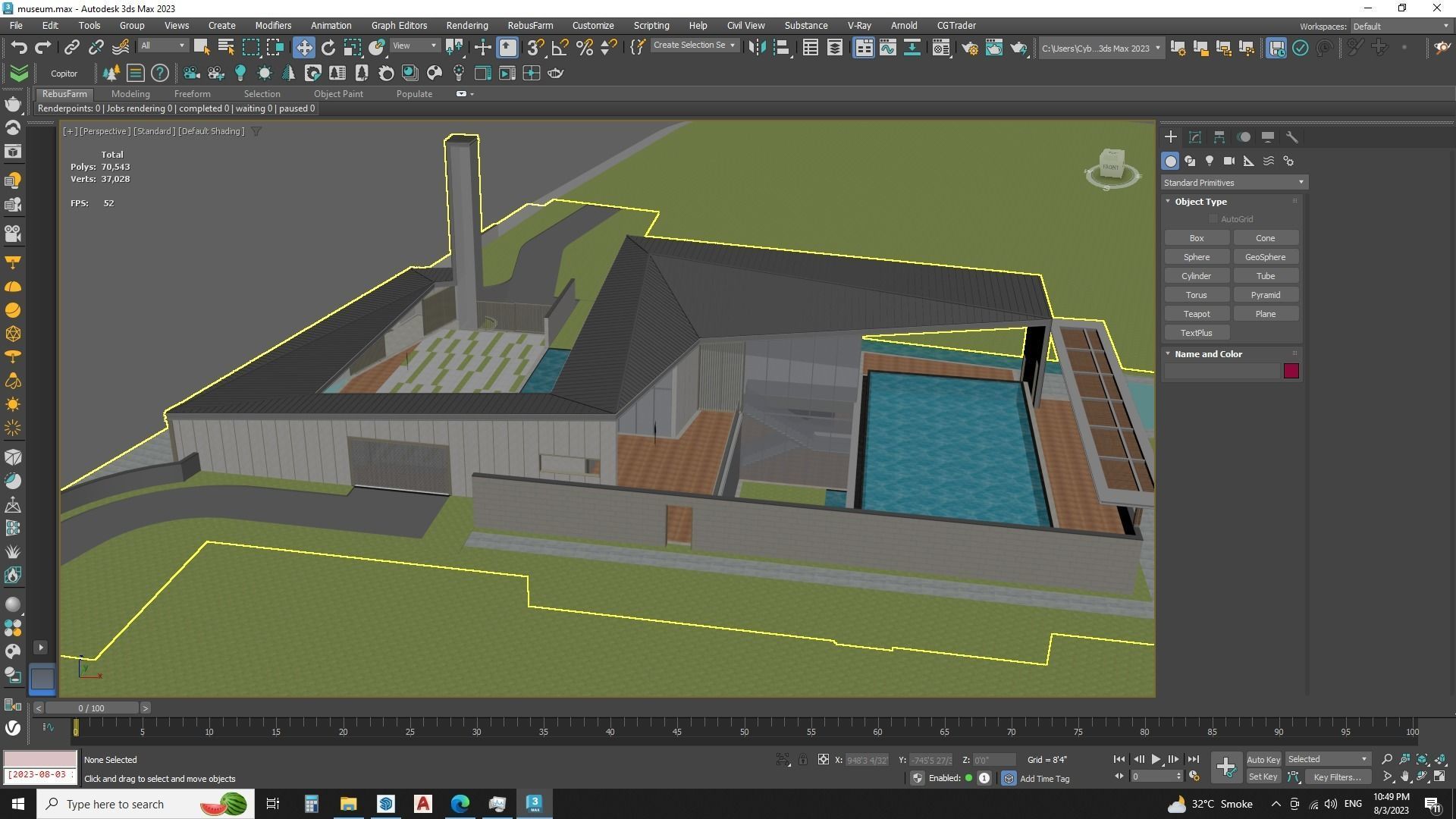Screen dimensions: 1456x819
Task: Select the Lights category icon
Action: [x=1210, y=161]
